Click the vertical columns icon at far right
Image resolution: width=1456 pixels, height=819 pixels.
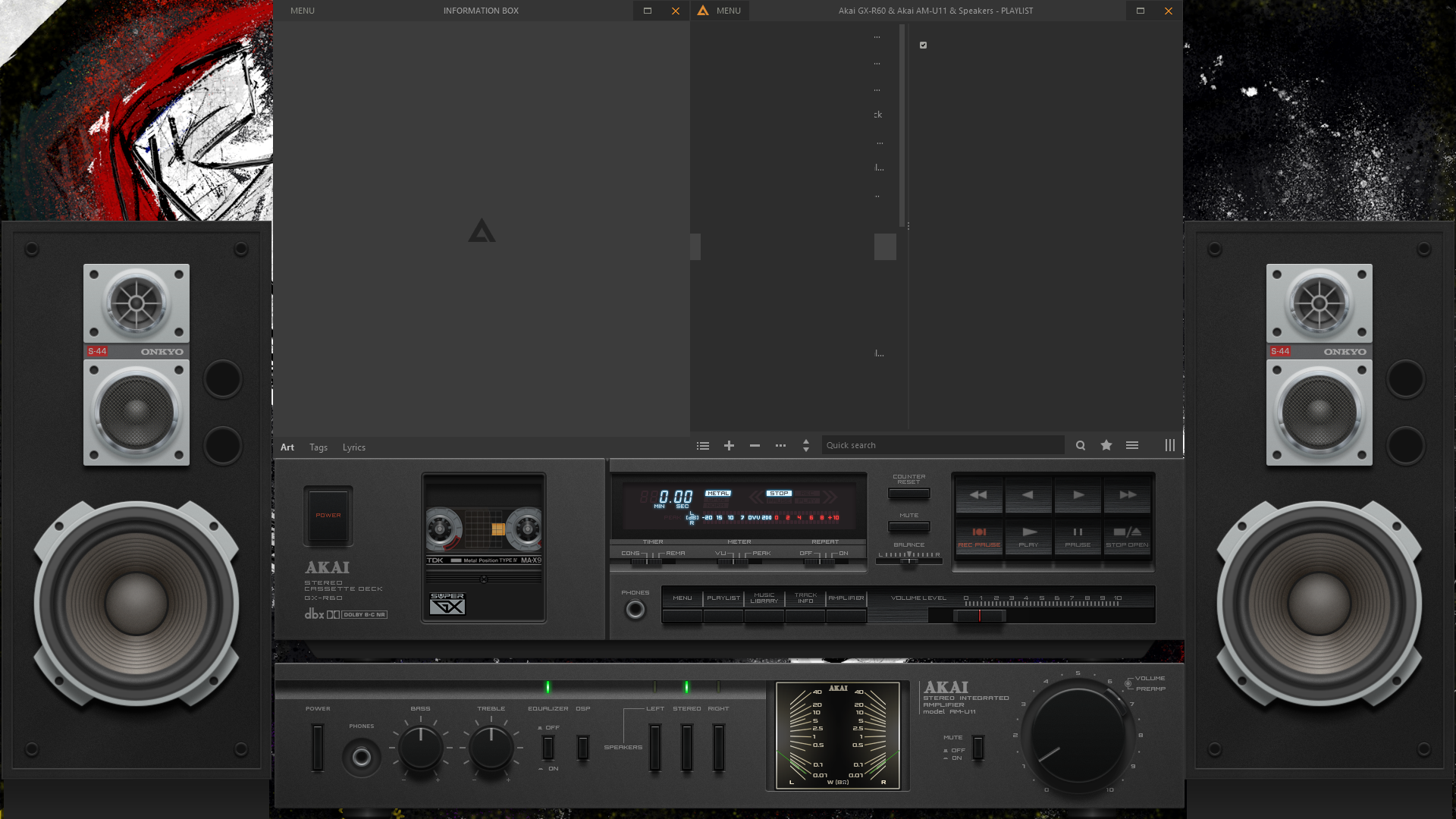pos(1169,445)
